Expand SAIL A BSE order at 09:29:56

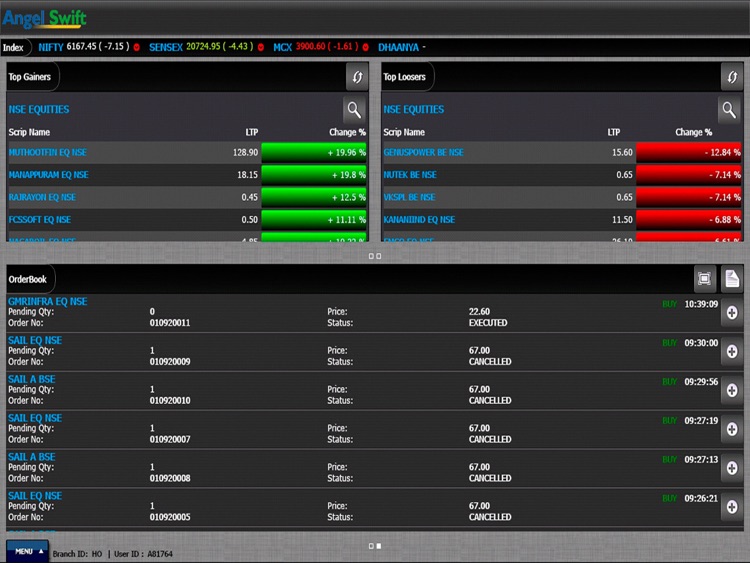point(732,390)
